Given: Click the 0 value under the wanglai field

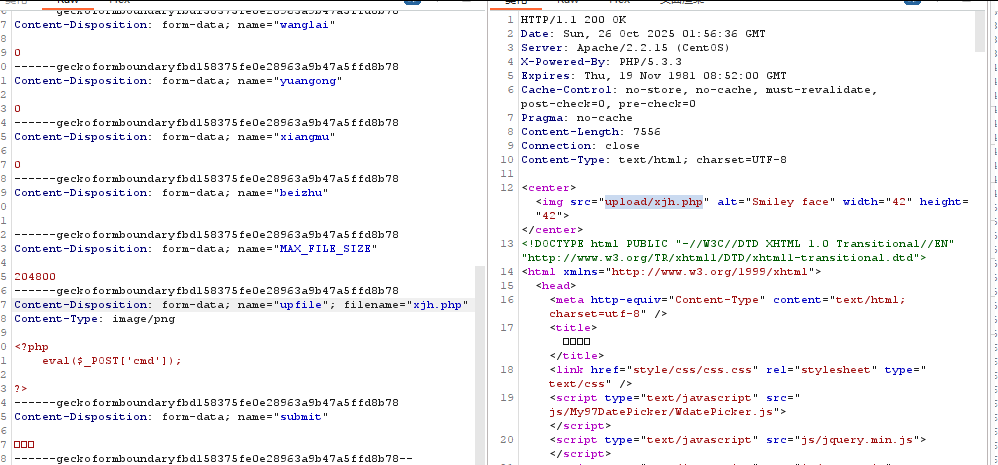Looking at the screenshot, I should pos(17,53).
